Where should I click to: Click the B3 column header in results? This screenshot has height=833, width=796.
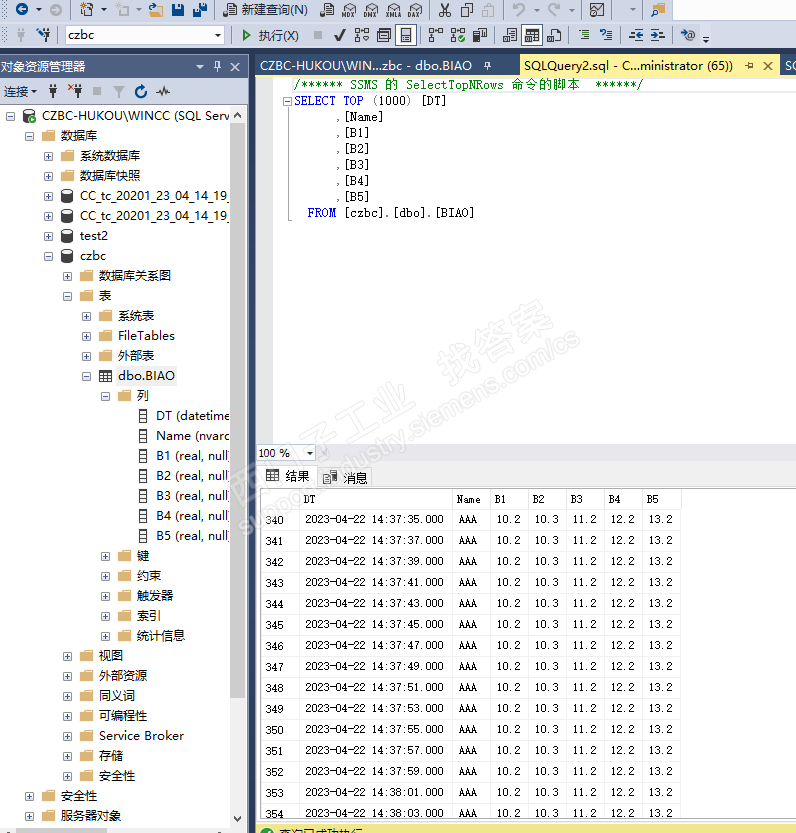point(585,499)
